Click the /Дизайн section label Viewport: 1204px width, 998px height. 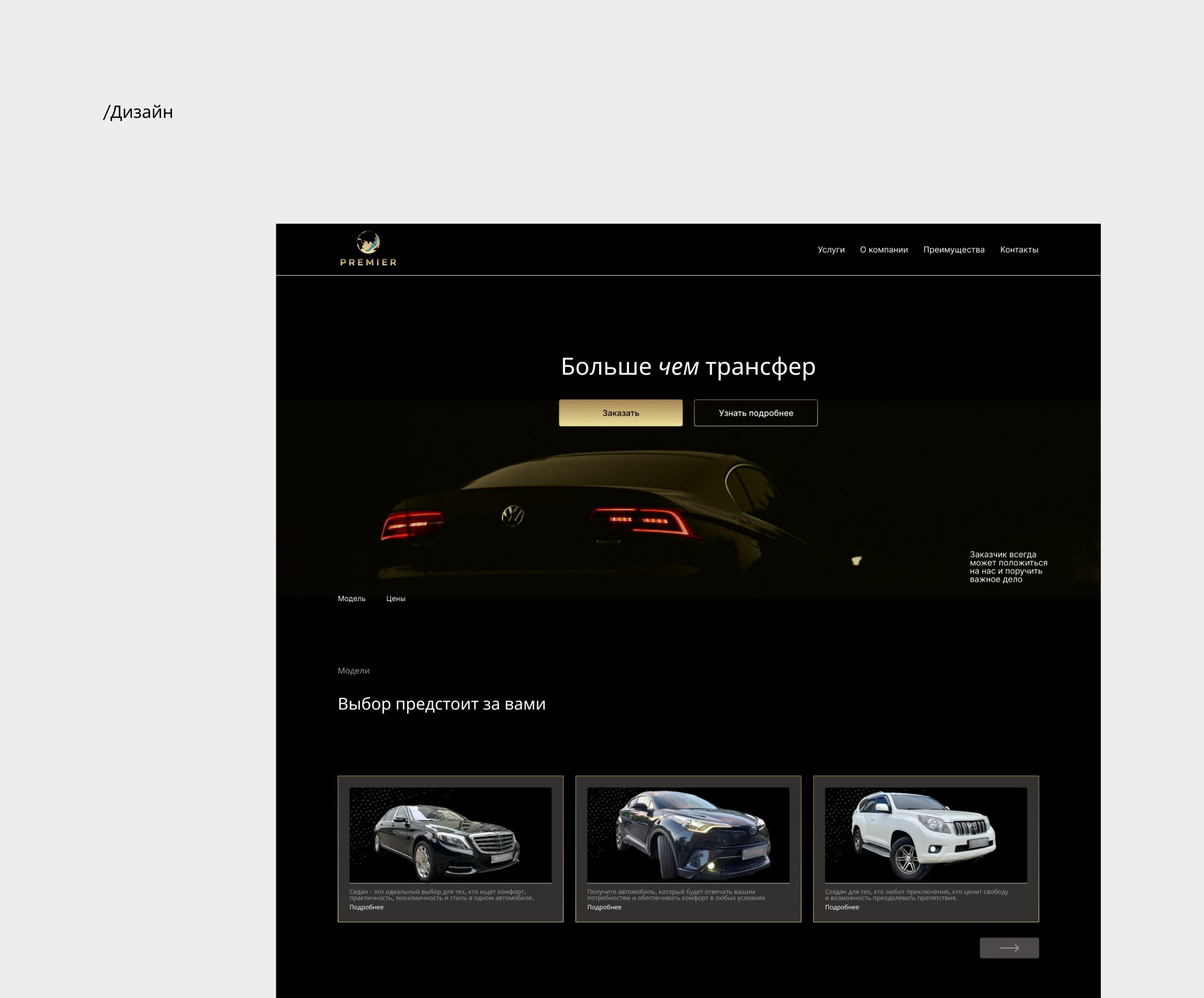coord(138,112)
